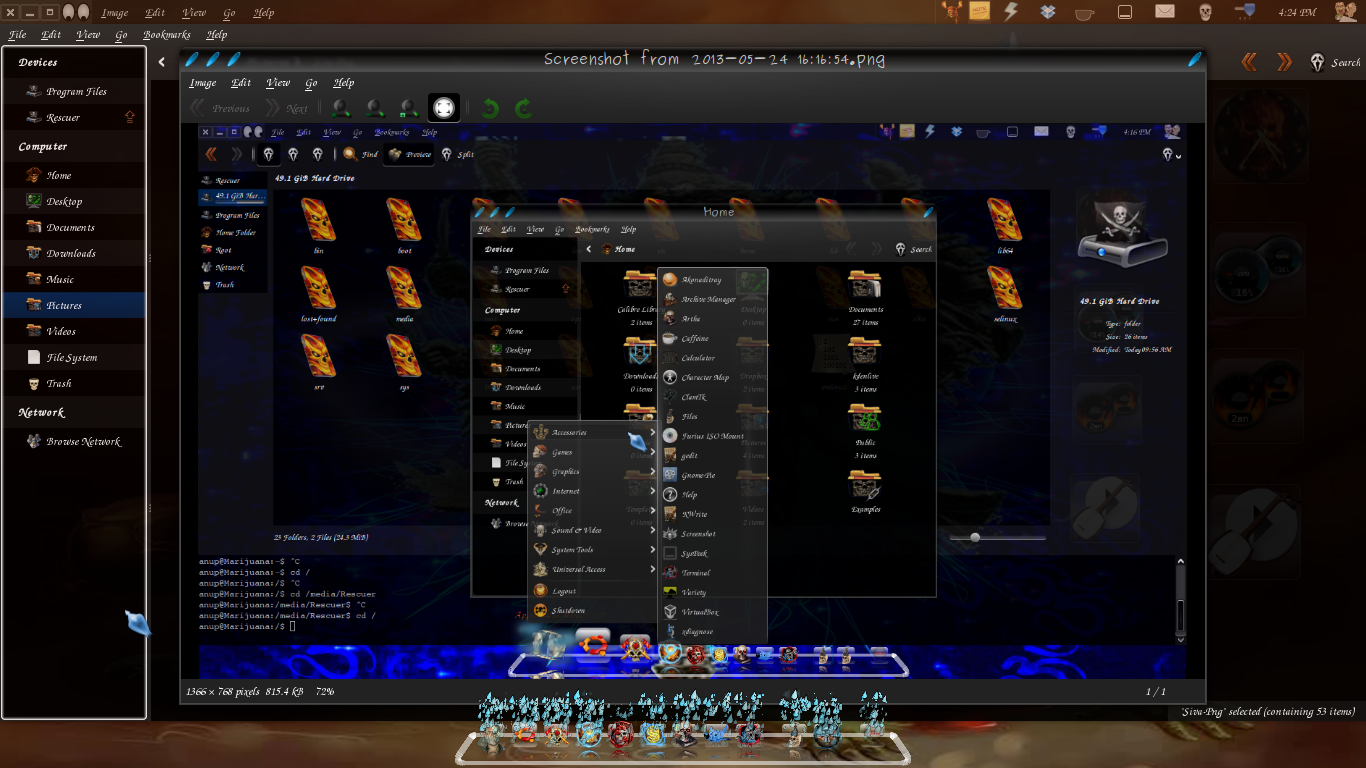This screenshot has height=768, width=1366.
Task: Open Image menu in top panel
Action: (115, 13)
